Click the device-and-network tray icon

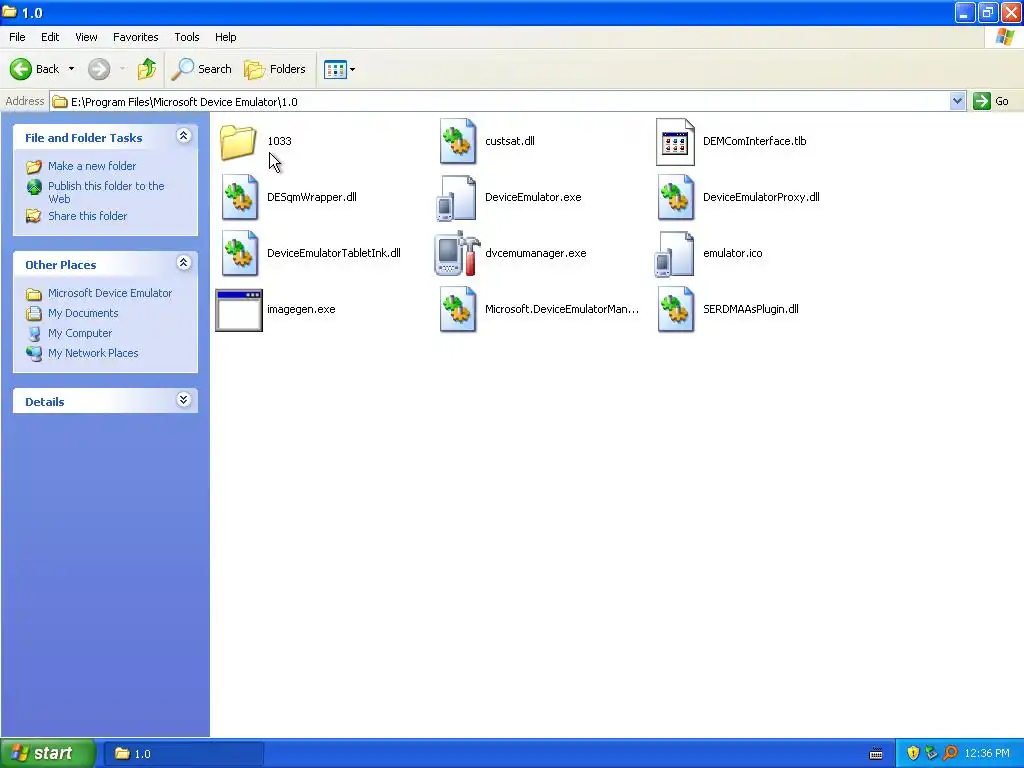(931, 753)
